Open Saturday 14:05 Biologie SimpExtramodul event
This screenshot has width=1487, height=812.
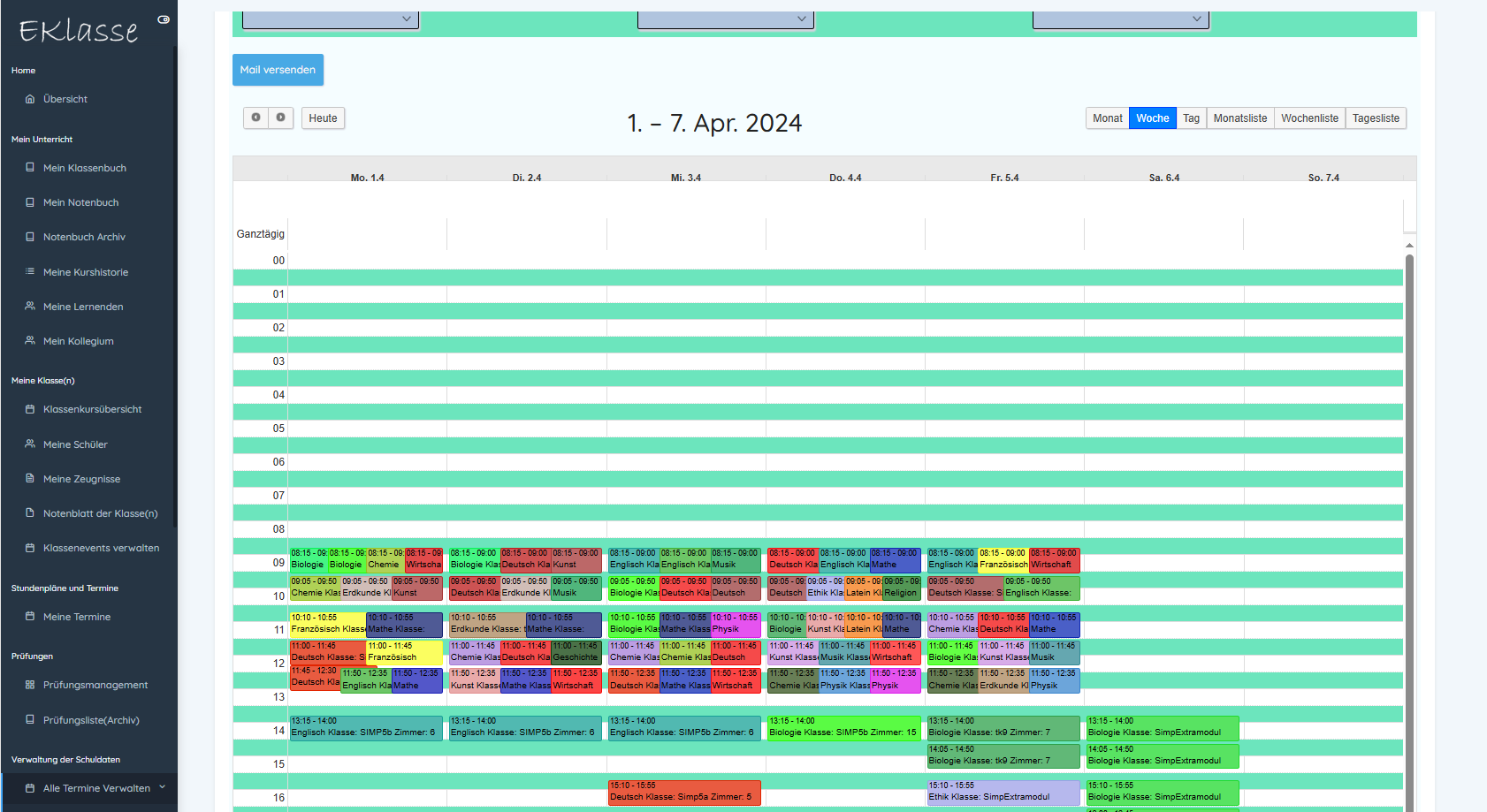[x=1163, y=755]
